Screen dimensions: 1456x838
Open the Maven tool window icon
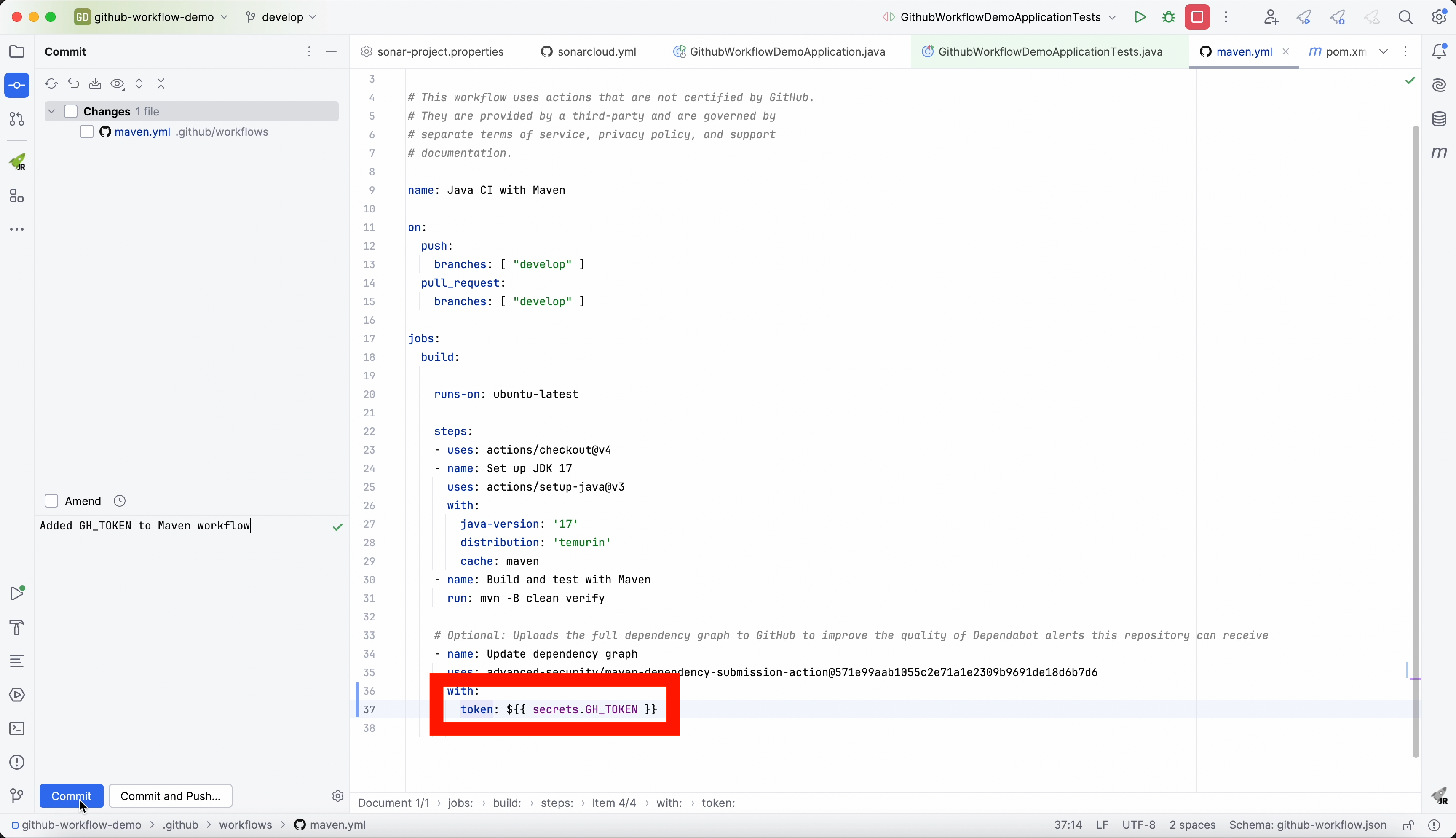tap(1439, 153)
